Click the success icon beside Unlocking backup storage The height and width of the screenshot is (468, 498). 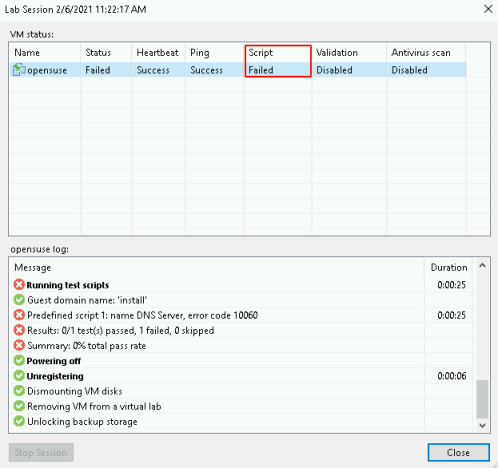pos(19,421)
